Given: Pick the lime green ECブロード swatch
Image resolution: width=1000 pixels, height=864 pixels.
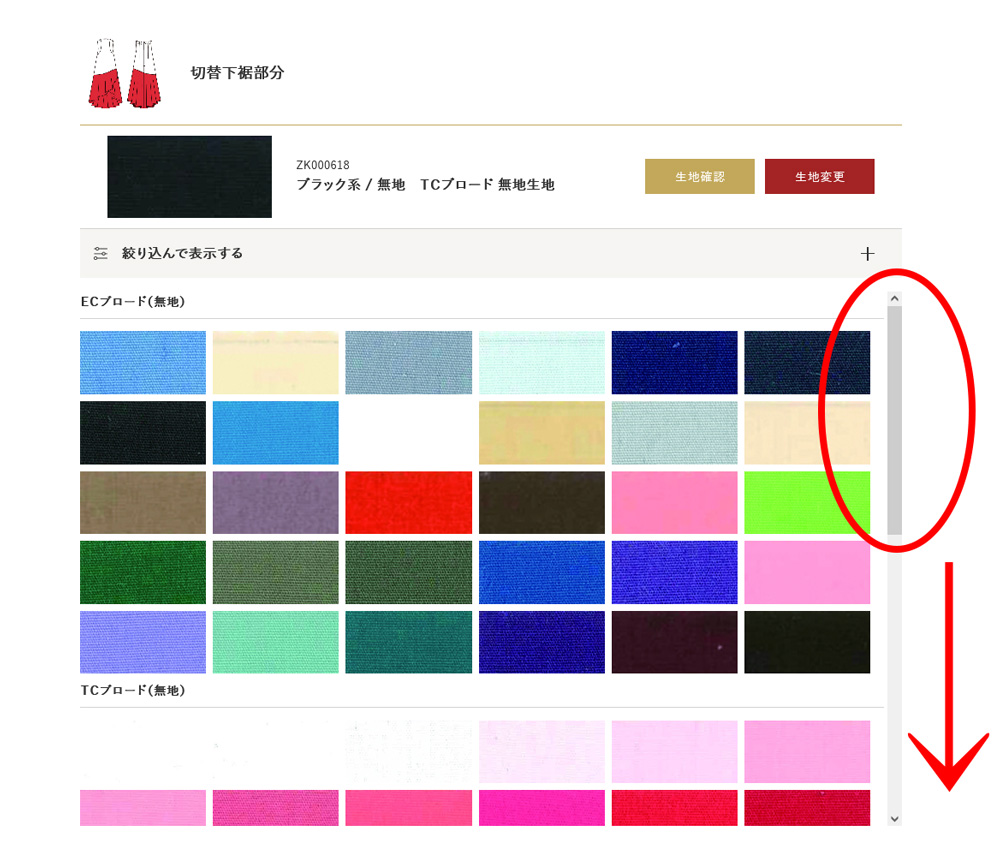Looking at the screenshot, I should [x=807, y=502].
